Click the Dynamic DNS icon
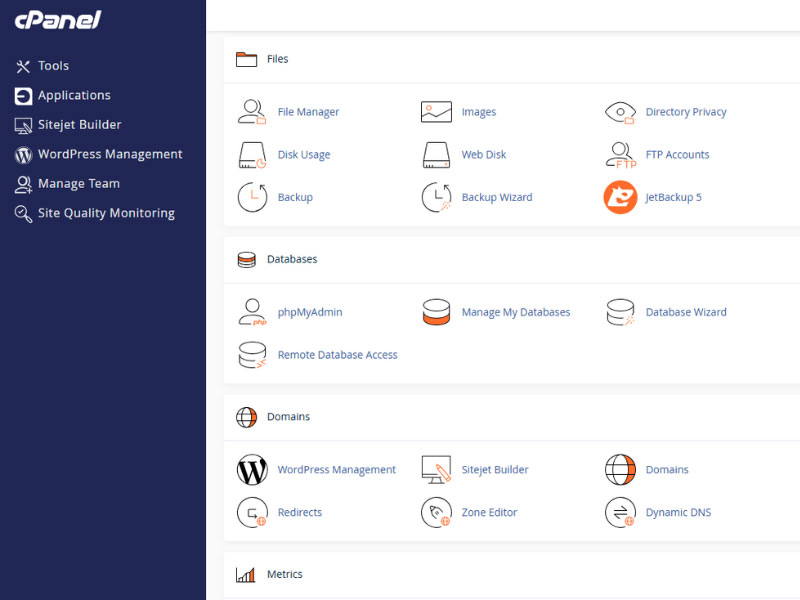Image resolution: width=800 pixels, height=600 pixels. 620,512
